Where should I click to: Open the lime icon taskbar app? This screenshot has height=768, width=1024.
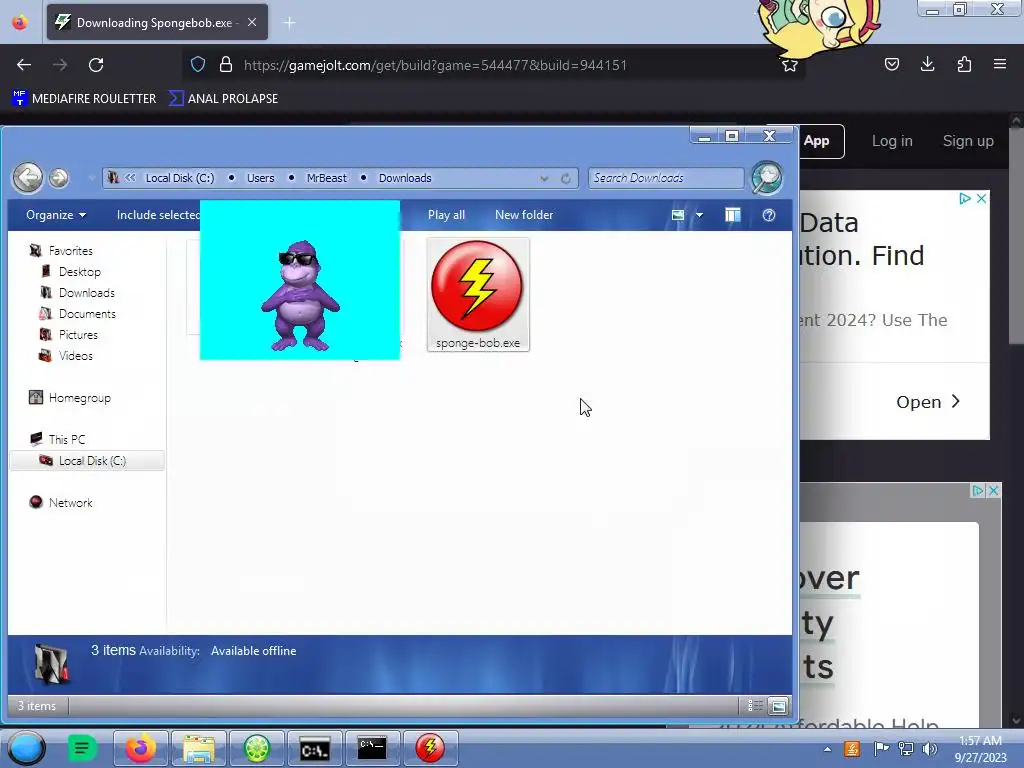click(x=257, y=748)
